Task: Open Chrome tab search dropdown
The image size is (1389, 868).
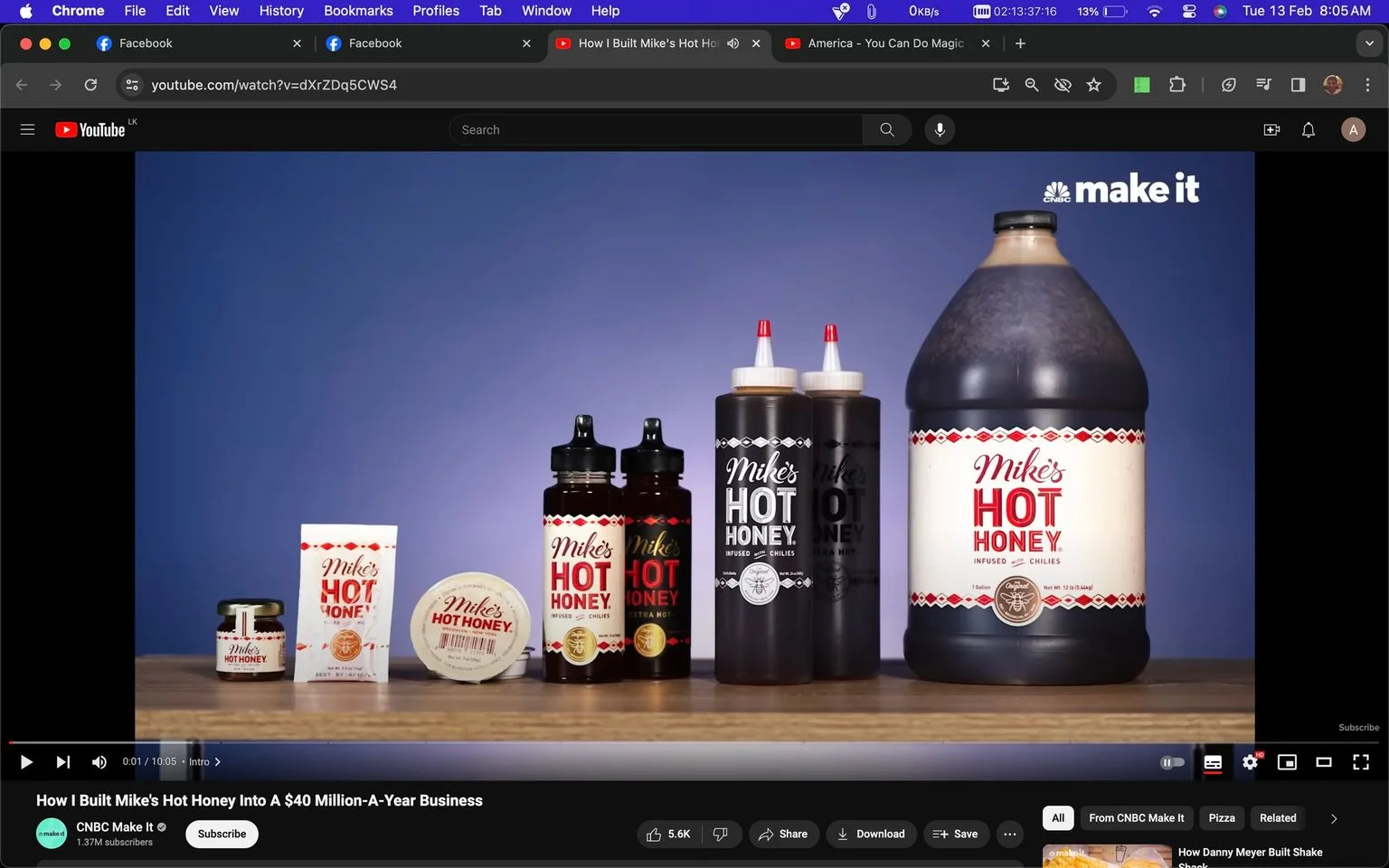Action: tap(1369, 43)
